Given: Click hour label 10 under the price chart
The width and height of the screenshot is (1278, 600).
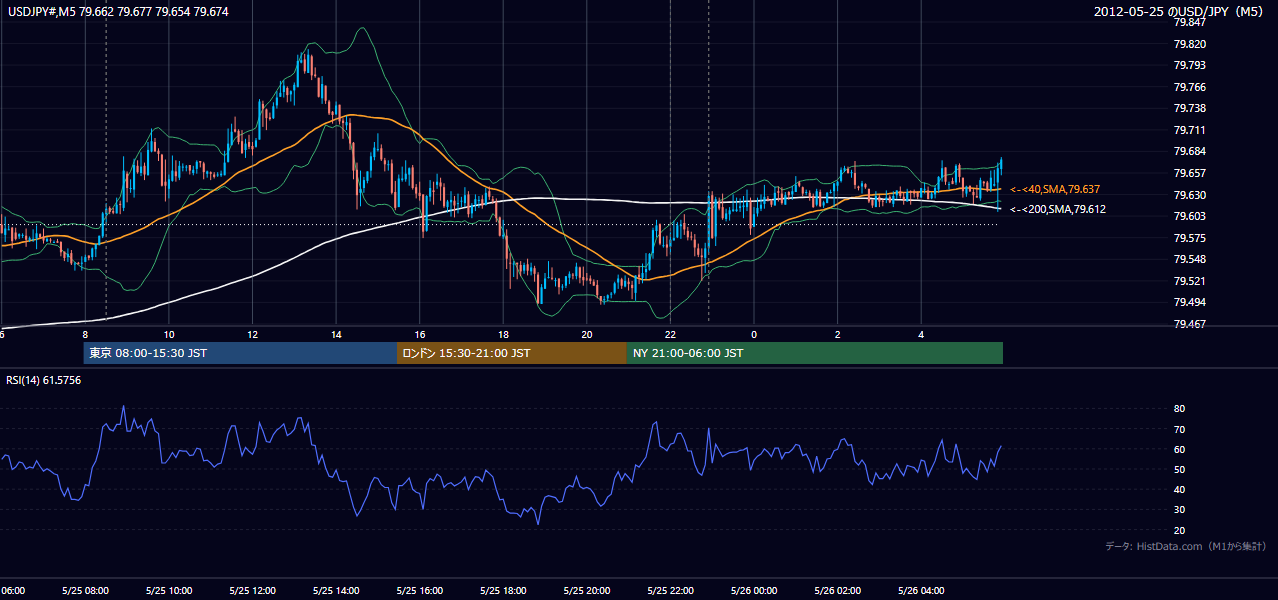Looking at the screenshot, I should (x=169, y=334).
